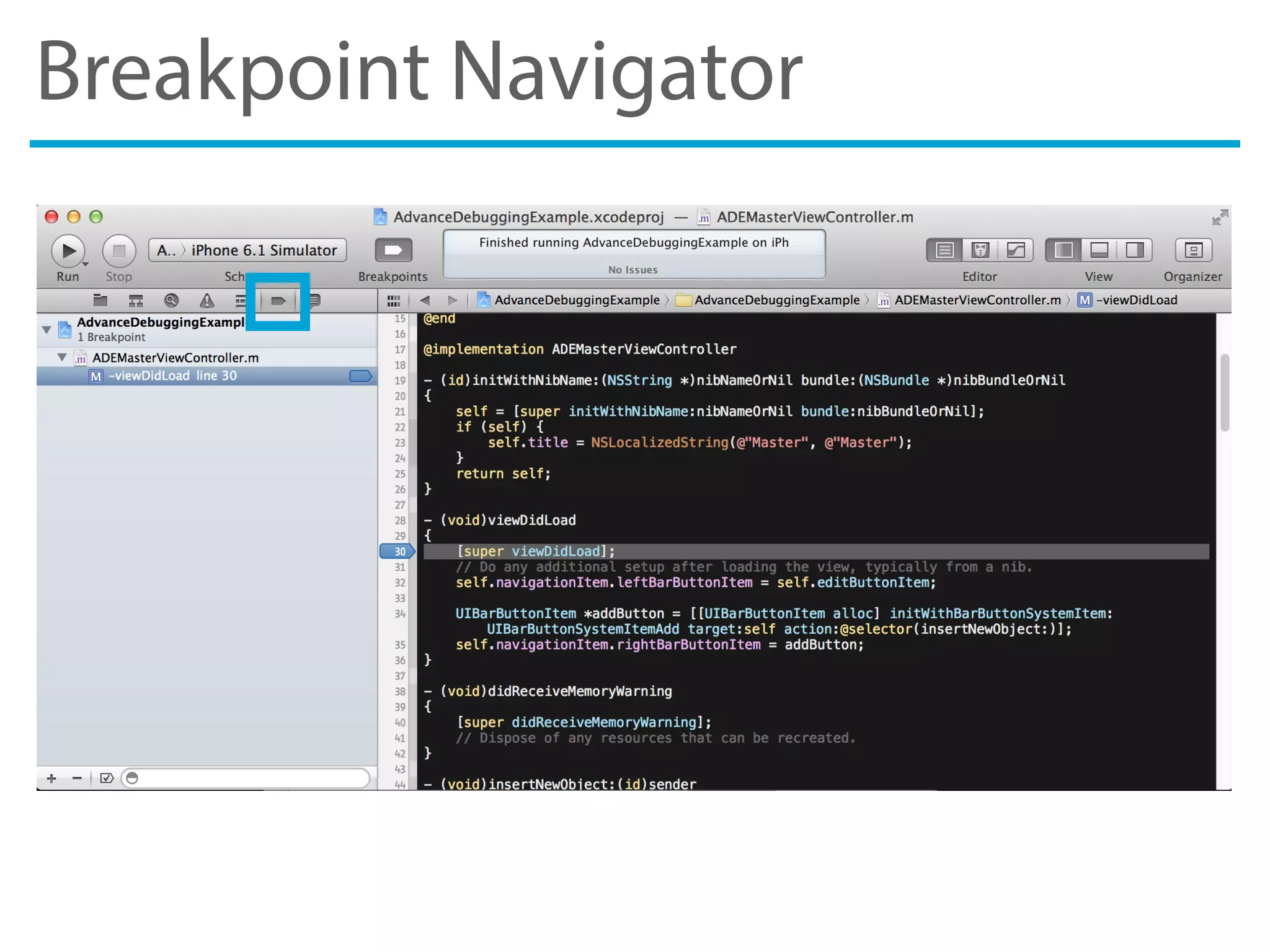This screenshot has height=952, width=1270.
Task: Click the [super viewDidLoad] code line
Action: (x=536, y=552)
